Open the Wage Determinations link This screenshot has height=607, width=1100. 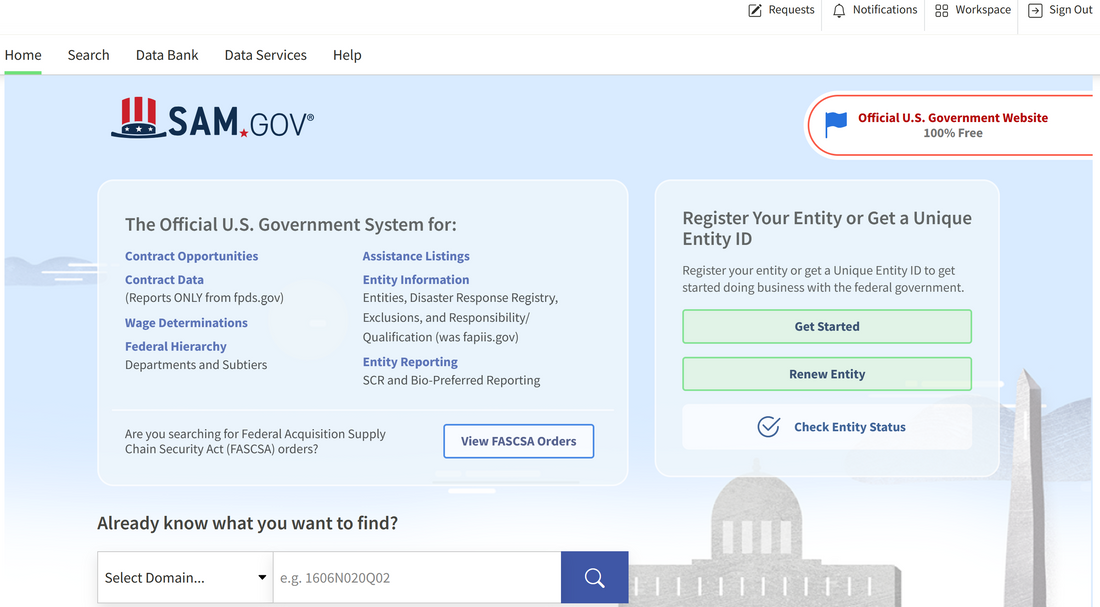pos(186,323)
